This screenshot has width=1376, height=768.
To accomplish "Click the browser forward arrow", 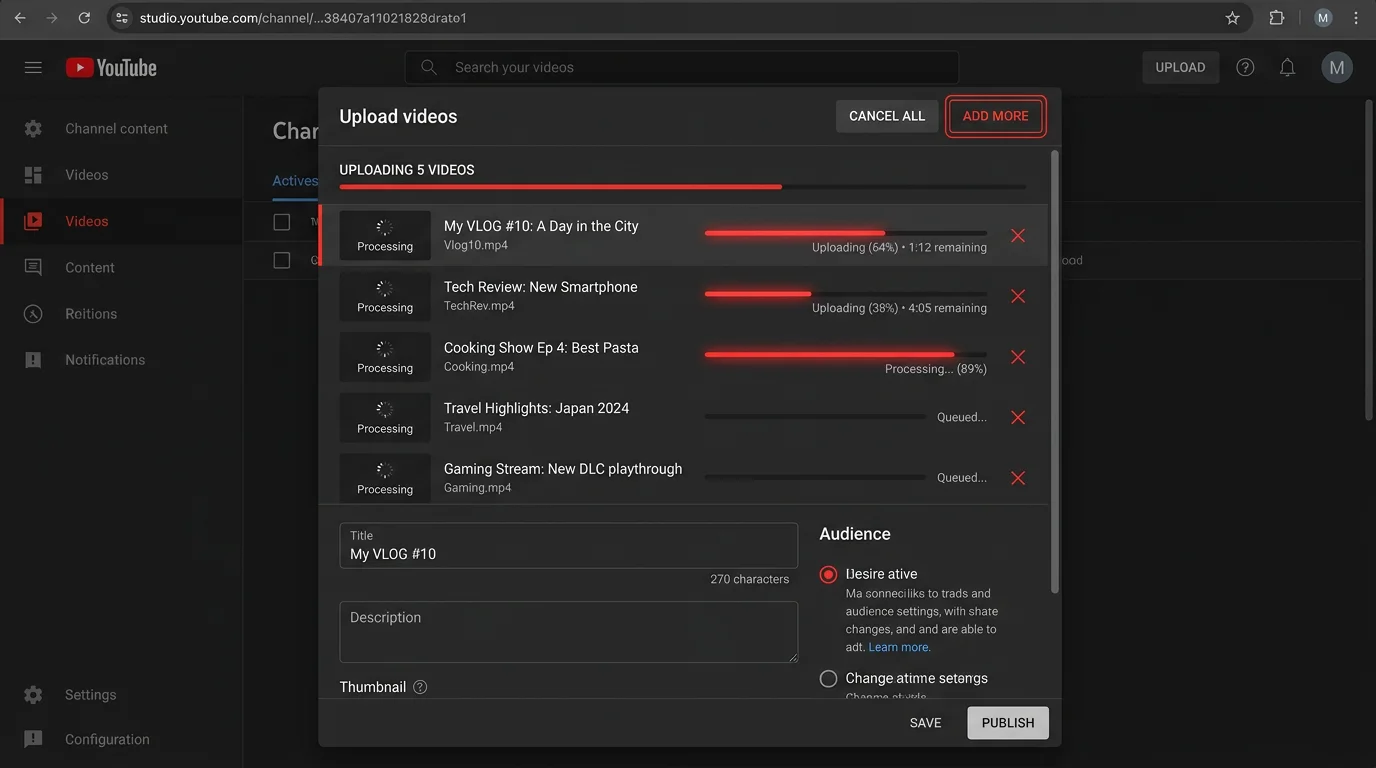I will 52,18.
